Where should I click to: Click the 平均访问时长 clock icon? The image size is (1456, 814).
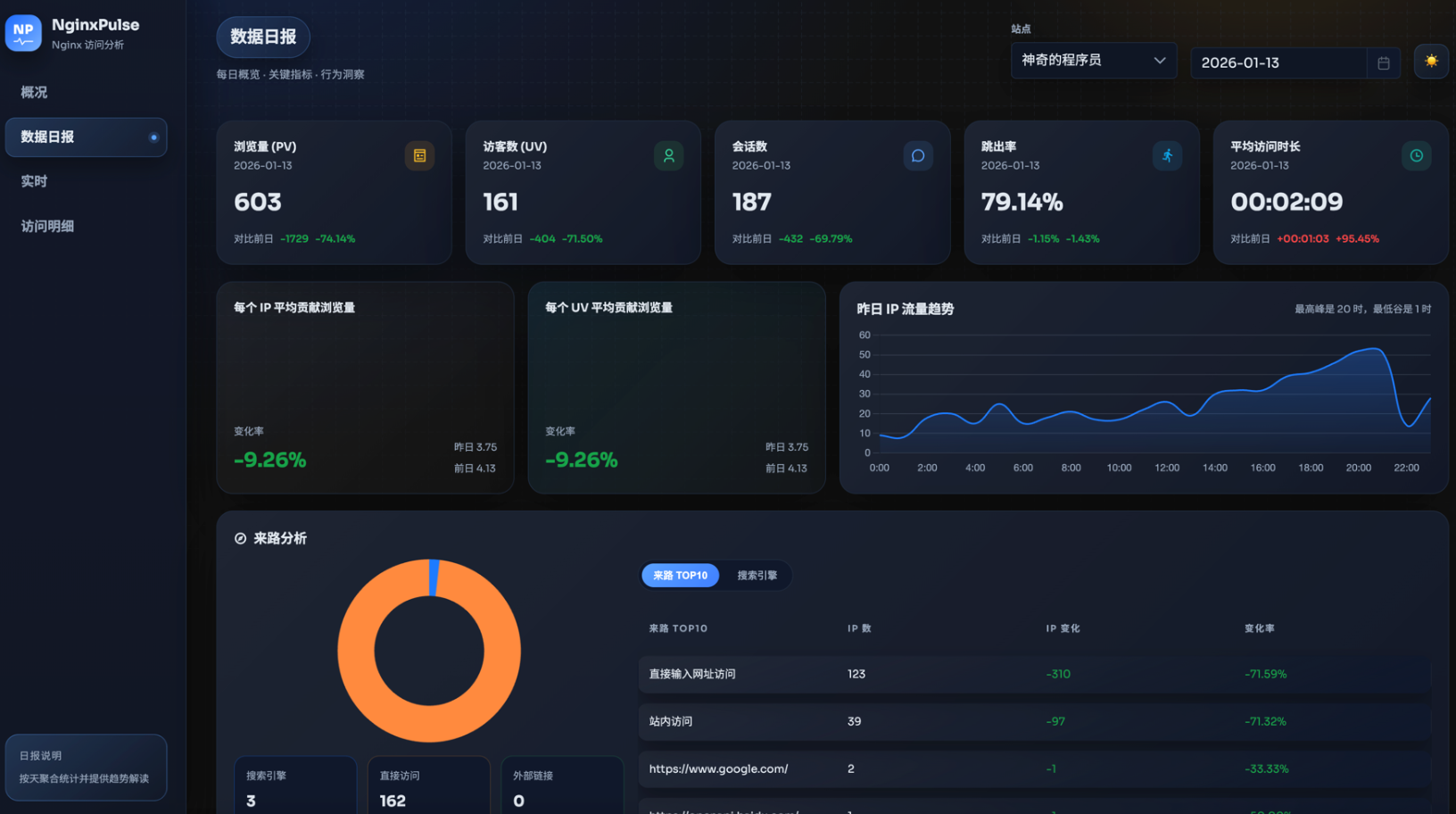click(x=1416, y=154)
